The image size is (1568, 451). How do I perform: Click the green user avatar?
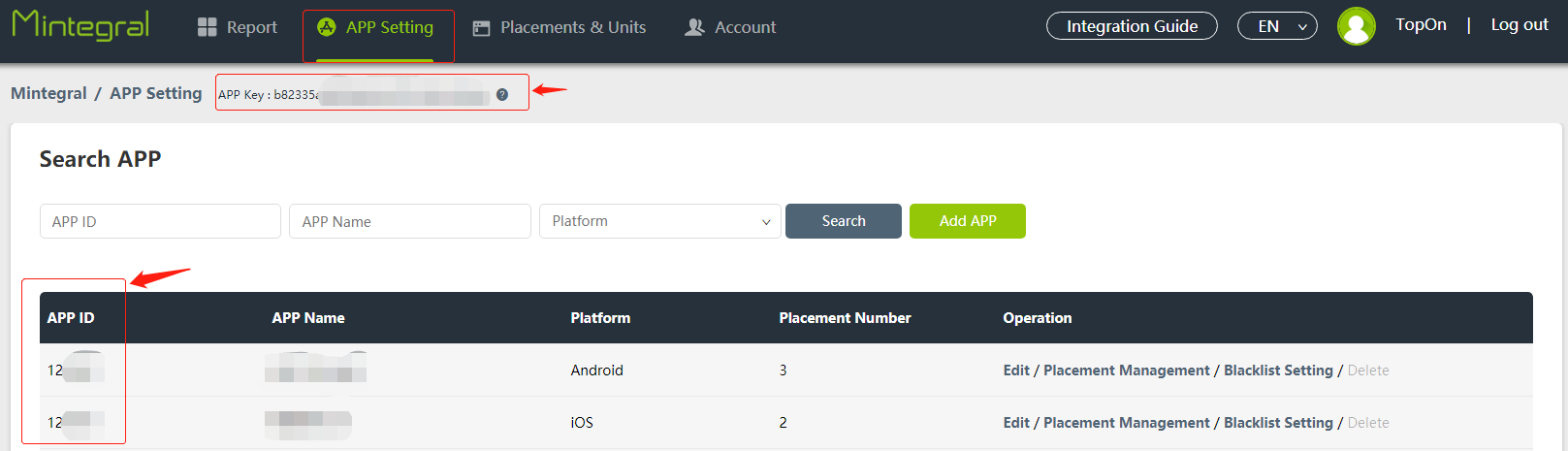(1356, 26)
